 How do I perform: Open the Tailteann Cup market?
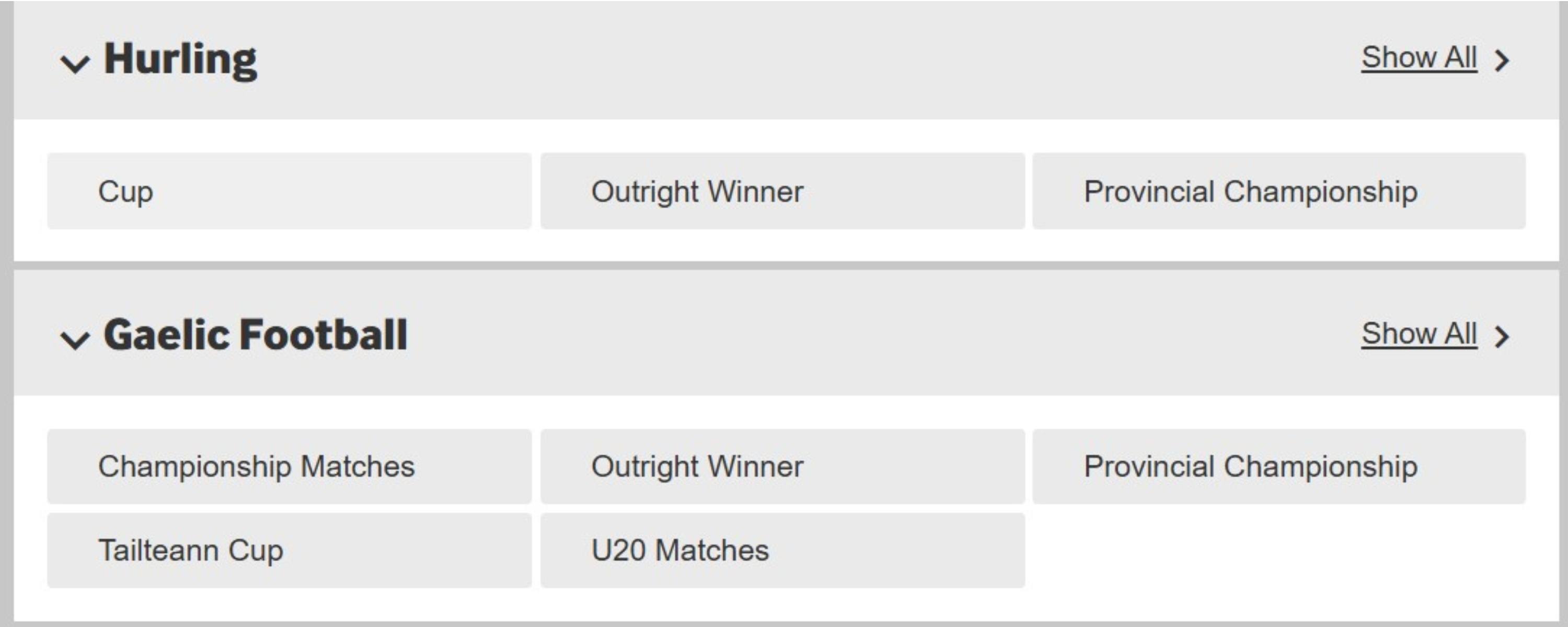[289, 550]
